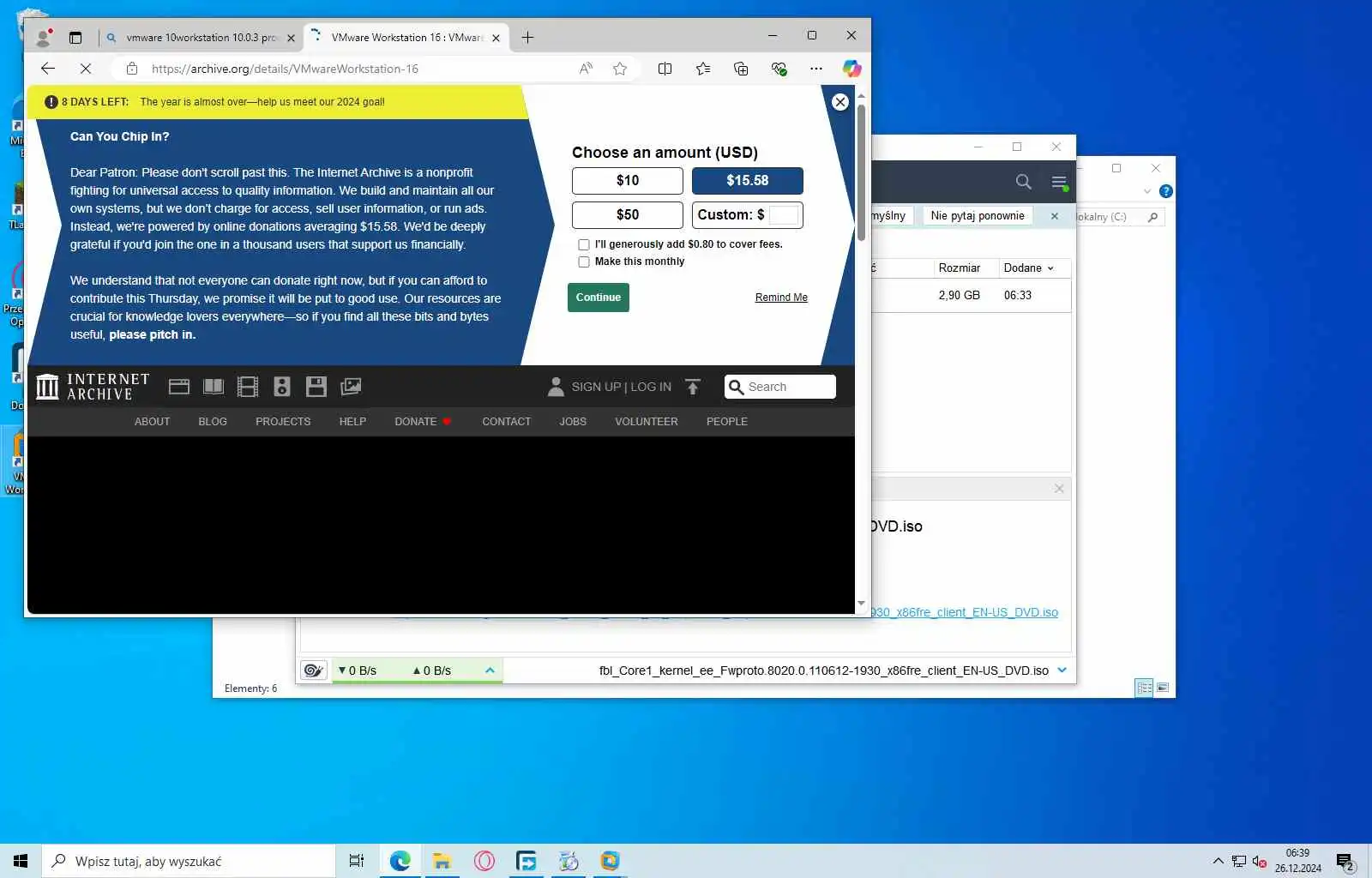This screenshot has height=878, width=1372.
Task: Open the VOLUNTEER menu item
Action: pyautogui.click(x=646, y=422)
